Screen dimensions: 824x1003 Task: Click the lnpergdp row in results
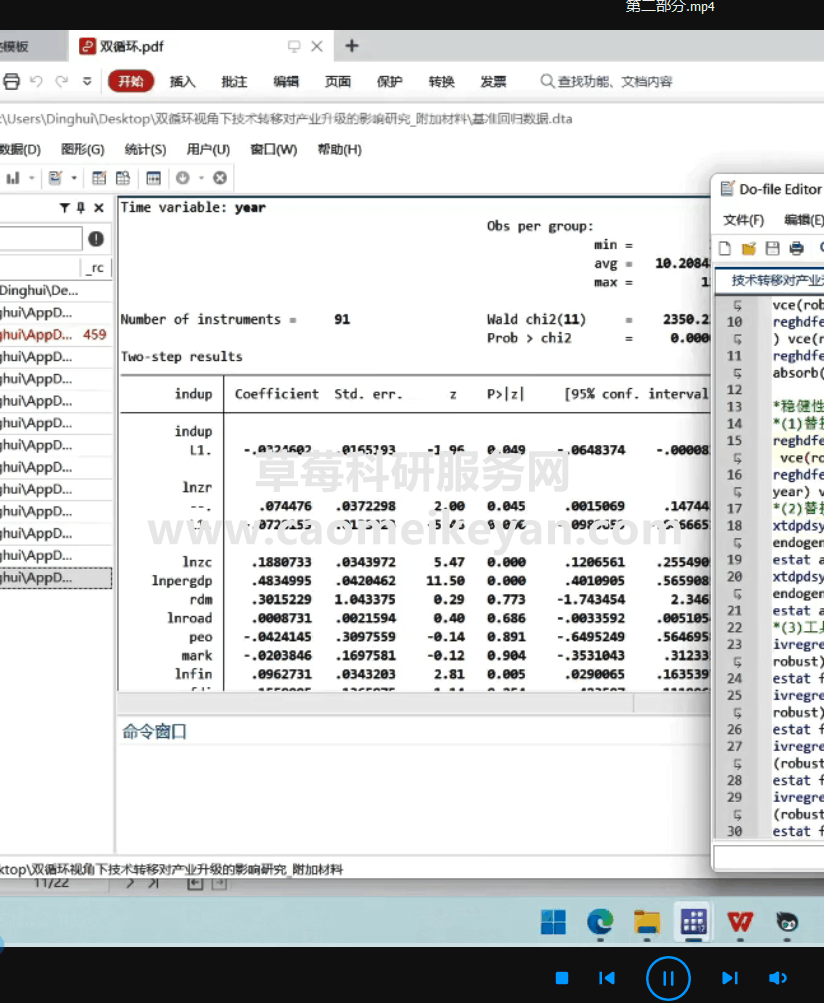click(415, 581)
